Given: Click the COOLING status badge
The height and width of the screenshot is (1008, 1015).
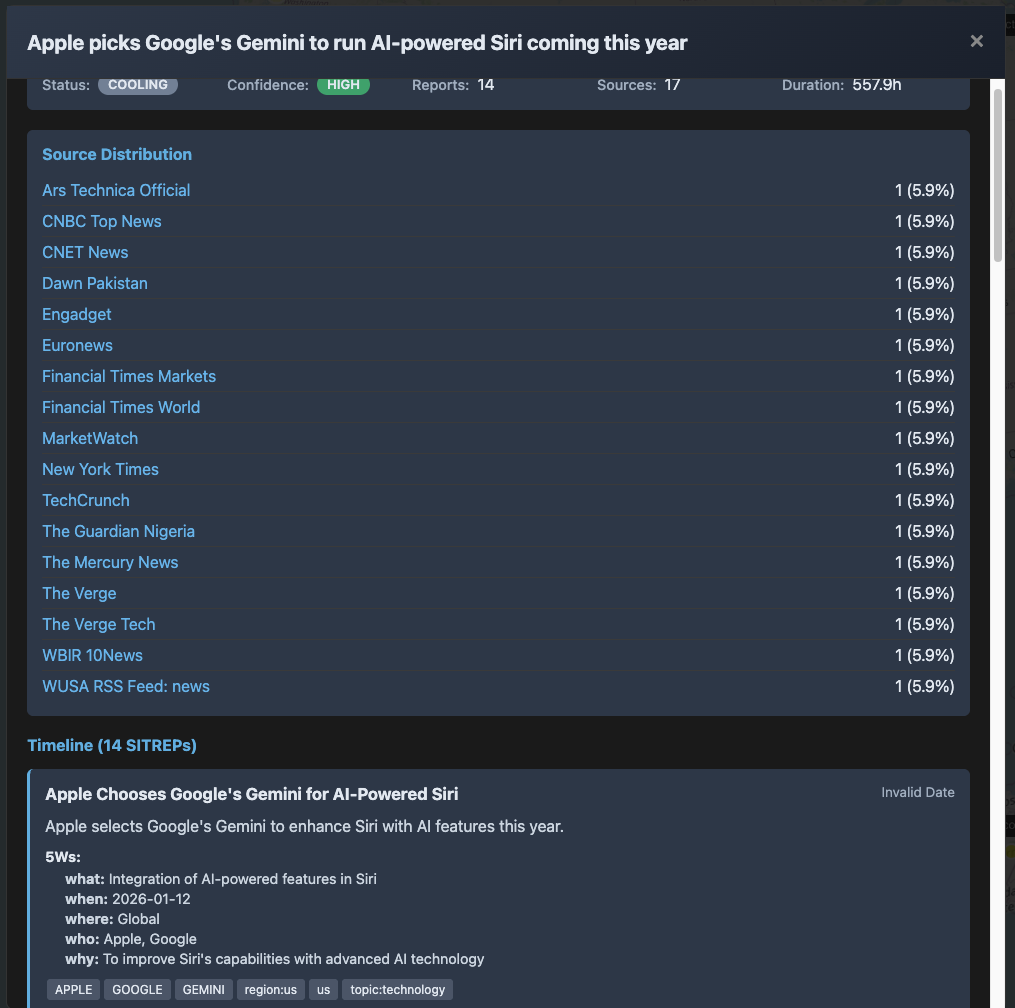Looking at the screenshot, I should [x=138, y=85].
